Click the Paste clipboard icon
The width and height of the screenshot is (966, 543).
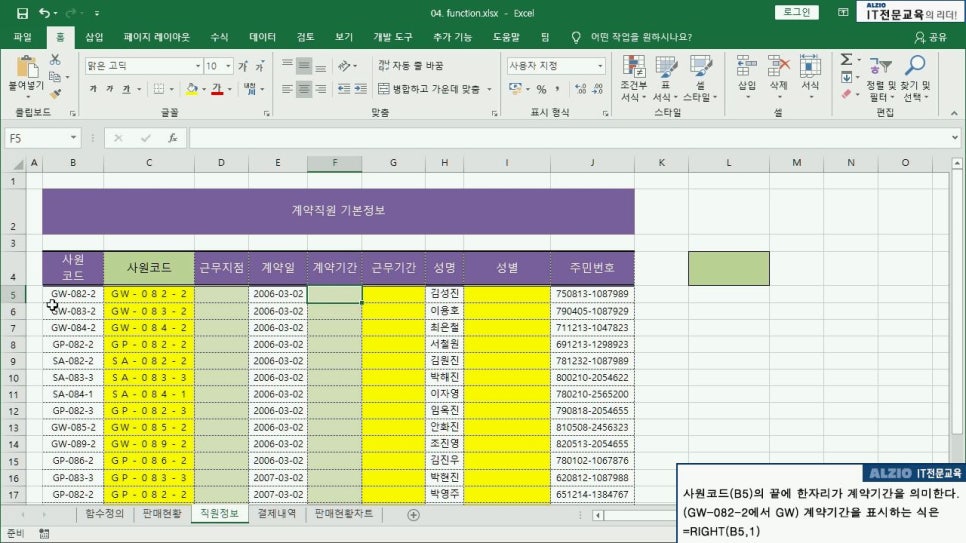[x=26, y=68]
